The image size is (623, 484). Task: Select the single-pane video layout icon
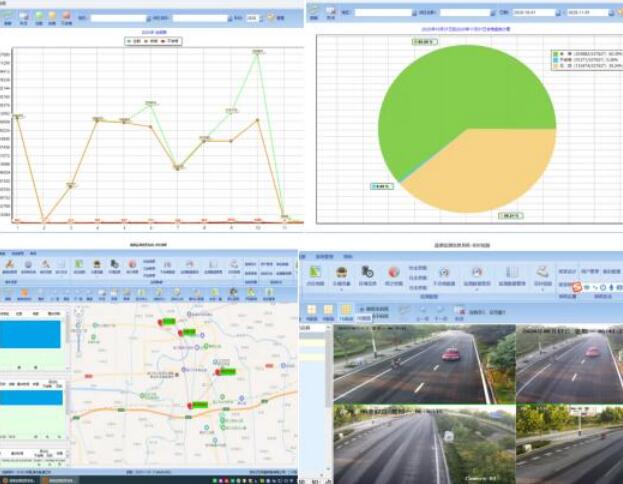pos(309,309)
